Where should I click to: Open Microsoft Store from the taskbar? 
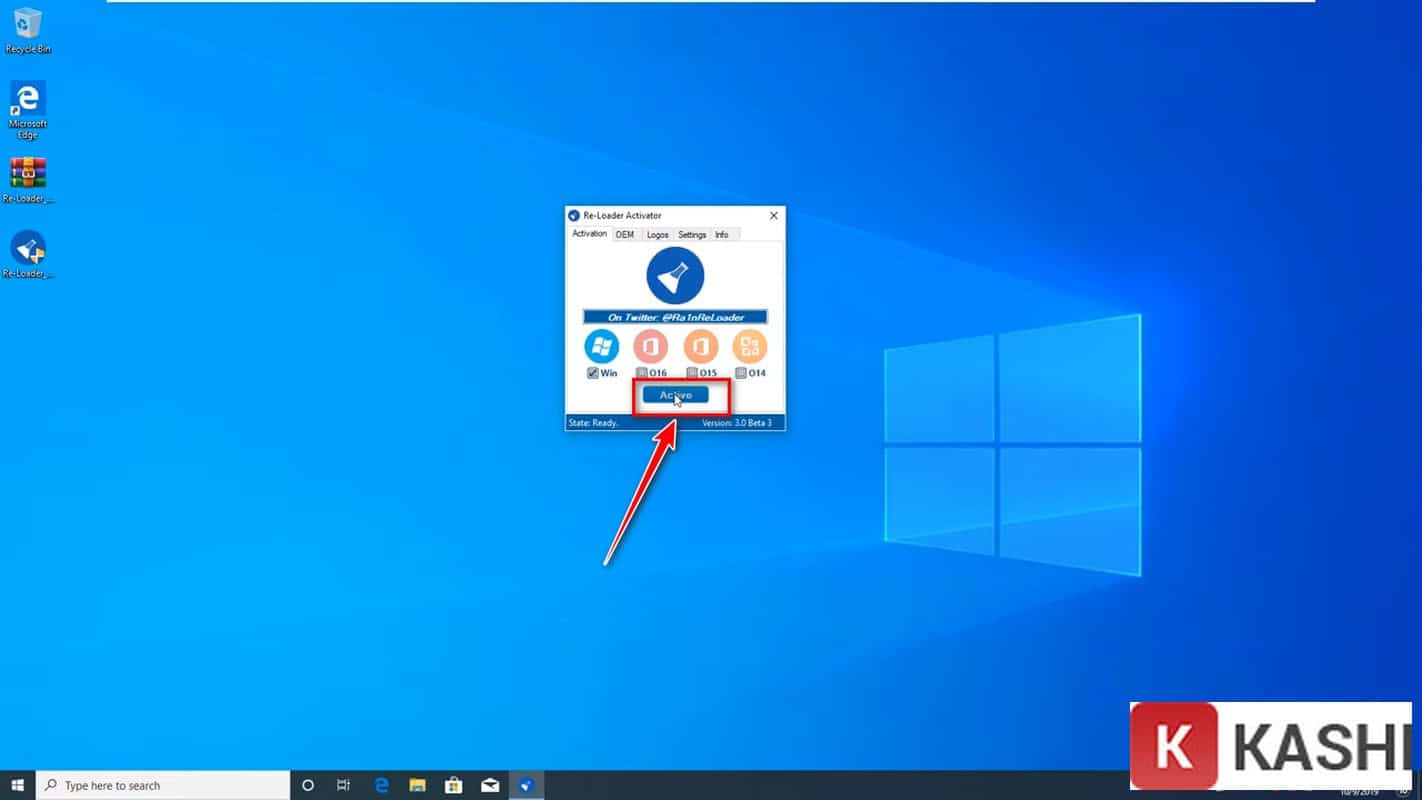[453, 785]
